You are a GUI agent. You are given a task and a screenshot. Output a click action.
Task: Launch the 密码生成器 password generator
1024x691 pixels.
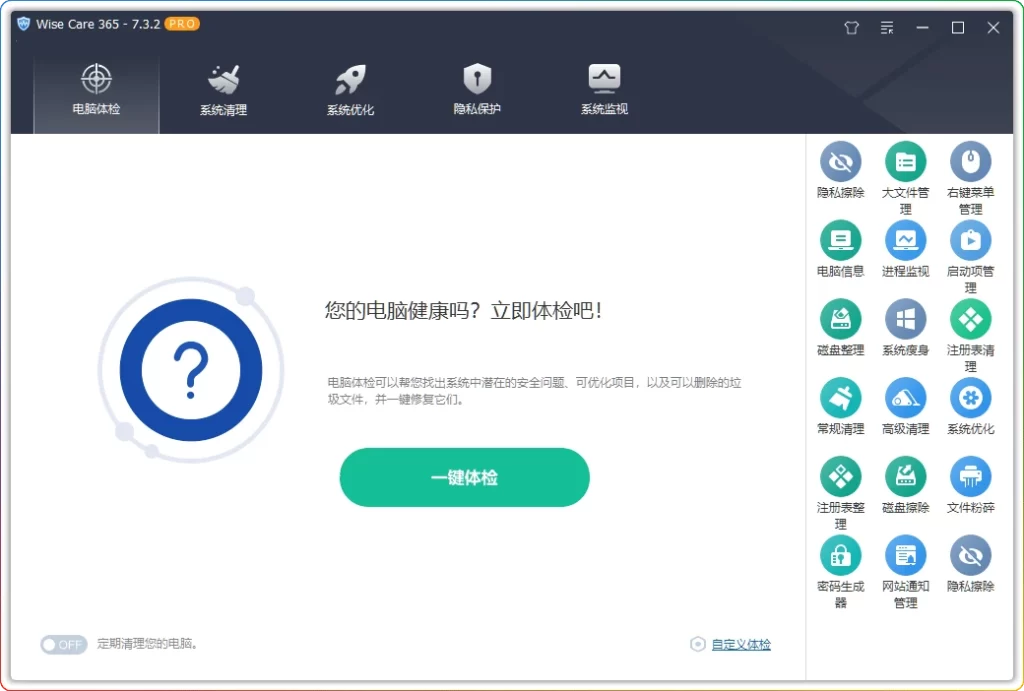coord(840,556)
